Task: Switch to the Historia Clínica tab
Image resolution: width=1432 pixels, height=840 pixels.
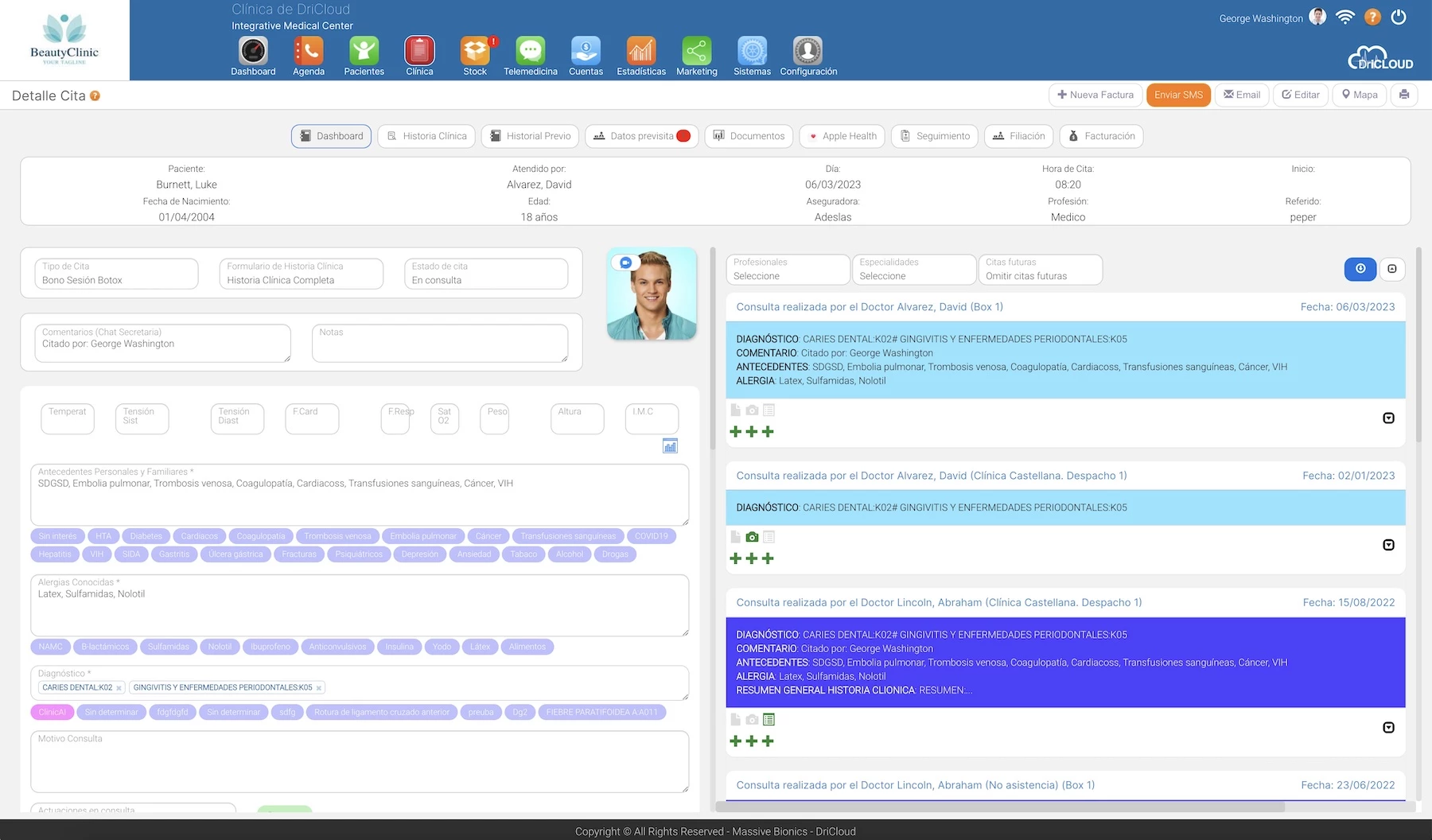Action: click(426, 136)
